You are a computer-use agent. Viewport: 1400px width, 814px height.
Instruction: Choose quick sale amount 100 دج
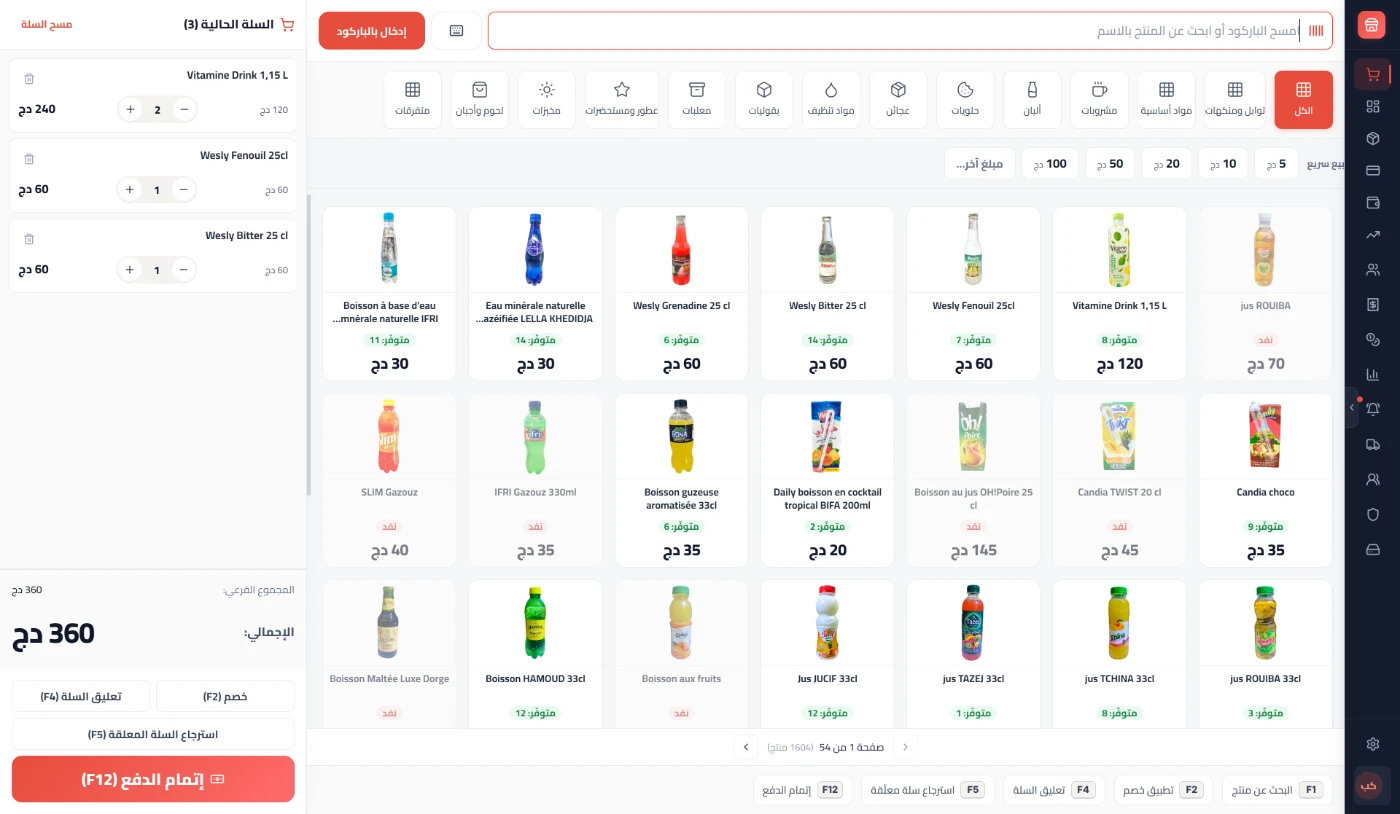(1050, 163)
